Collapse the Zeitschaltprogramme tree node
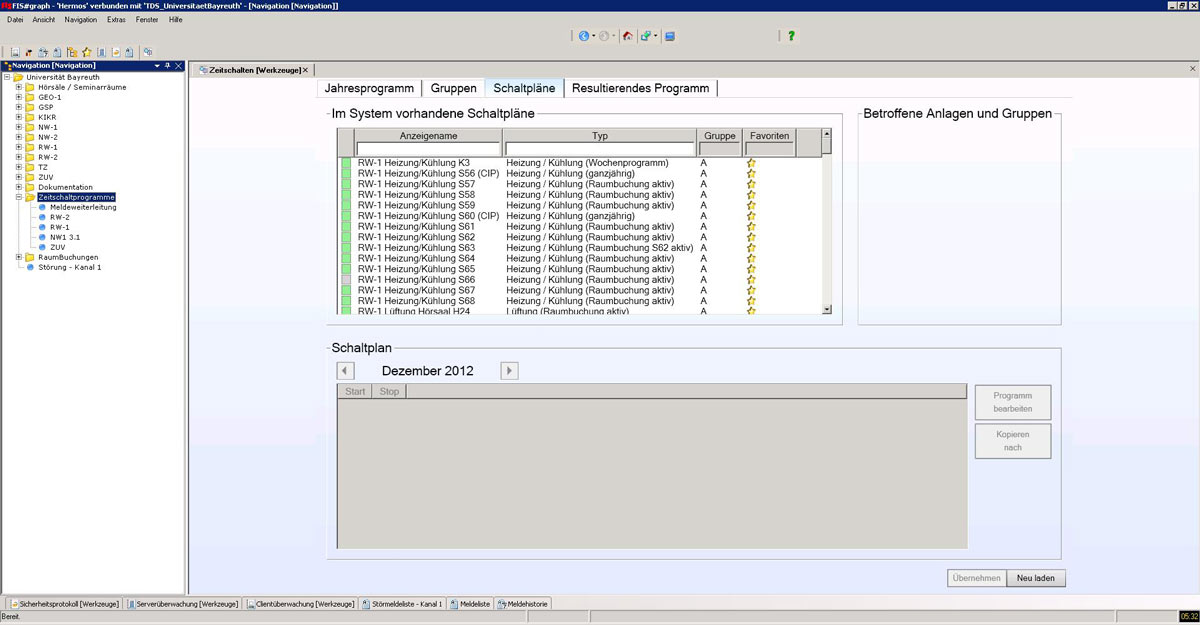This screenshot has width=1200, height=625. (x=18, y=197)
